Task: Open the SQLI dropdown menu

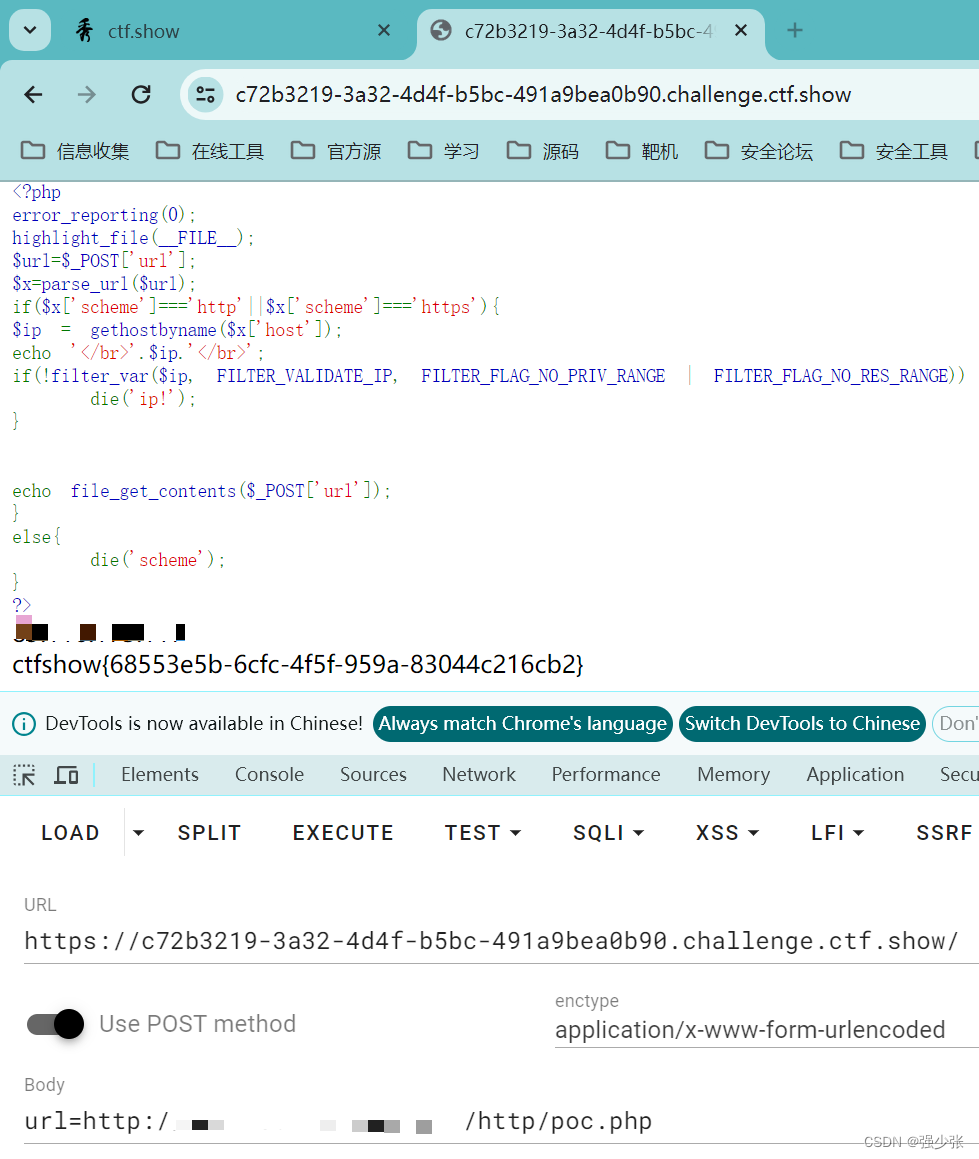Action: tap(609, 833)
